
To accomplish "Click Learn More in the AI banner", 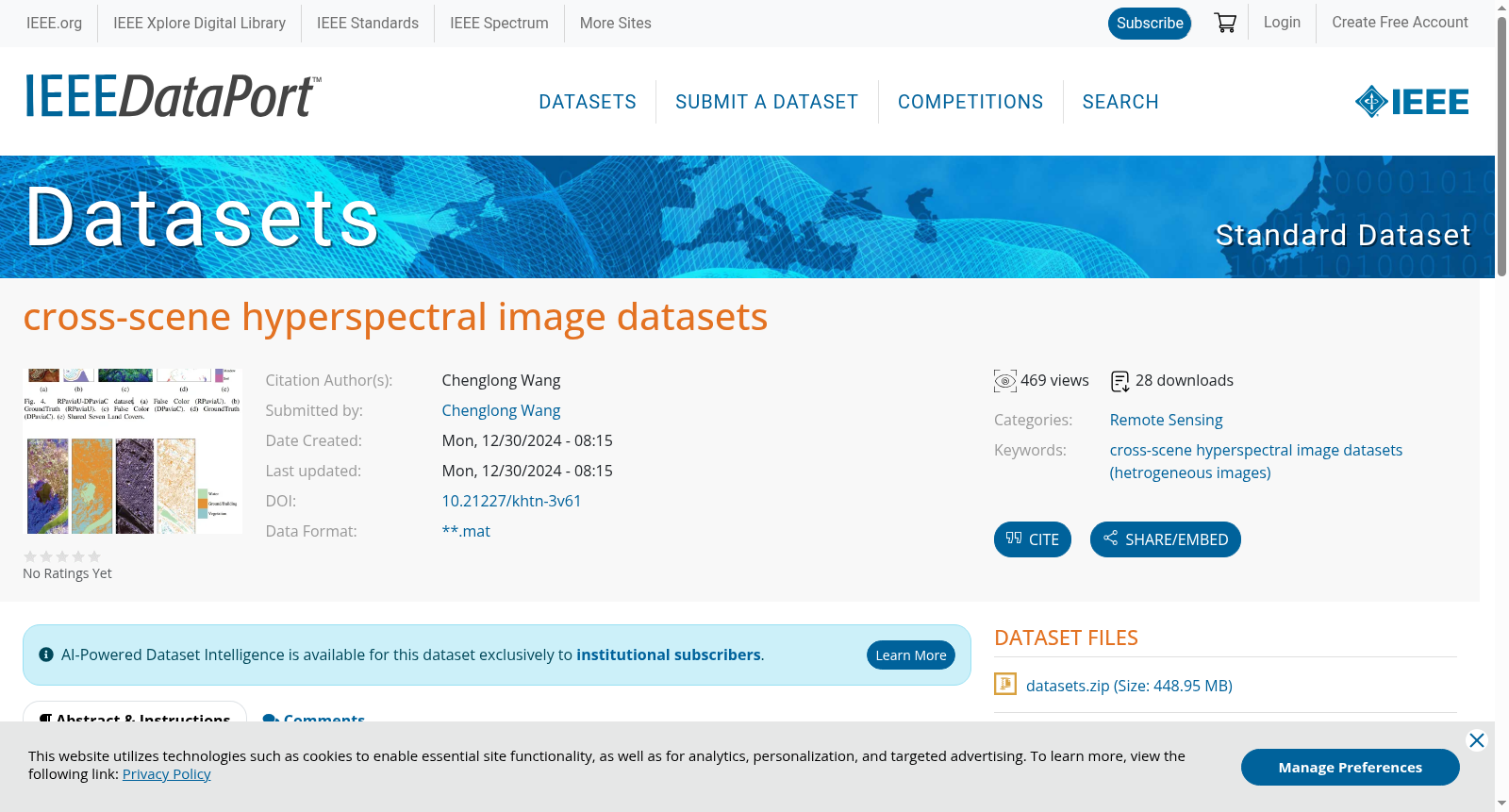I will click(911, 655).
